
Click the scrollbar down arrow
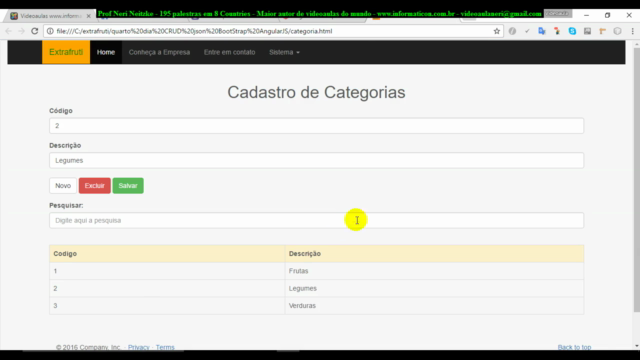[x=636, y=346]
